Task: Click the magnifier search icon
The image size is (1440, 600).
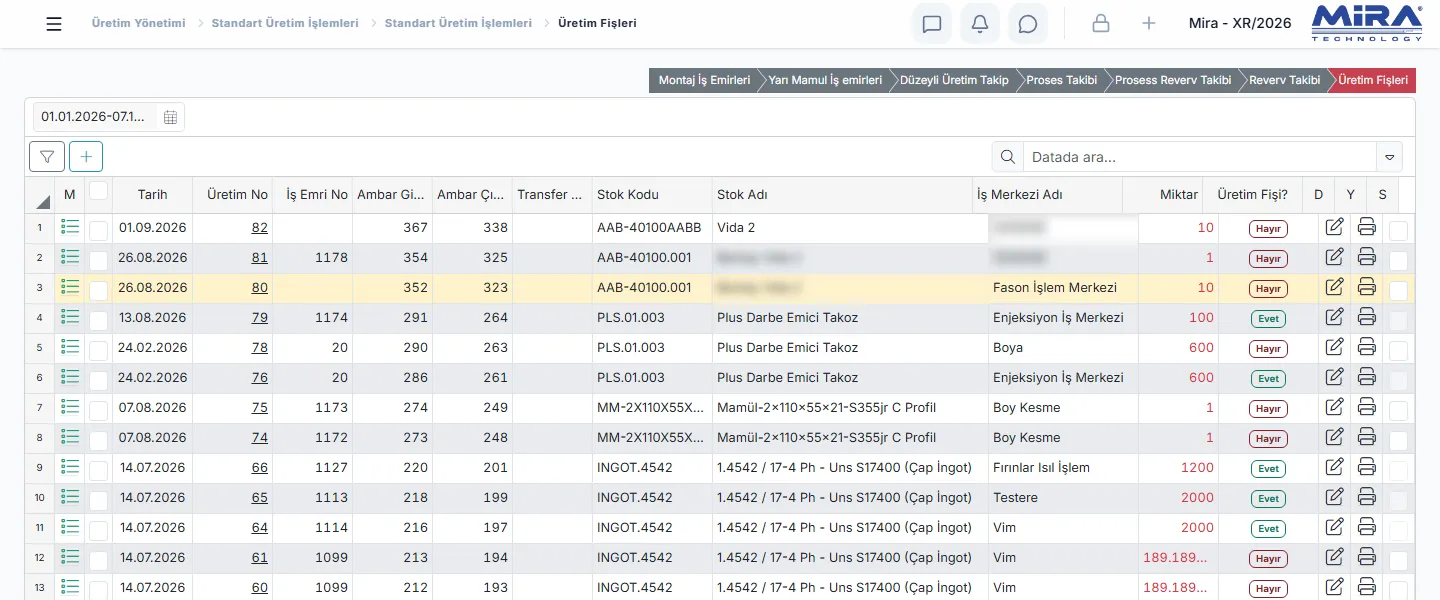Action: click(1008, 157)
